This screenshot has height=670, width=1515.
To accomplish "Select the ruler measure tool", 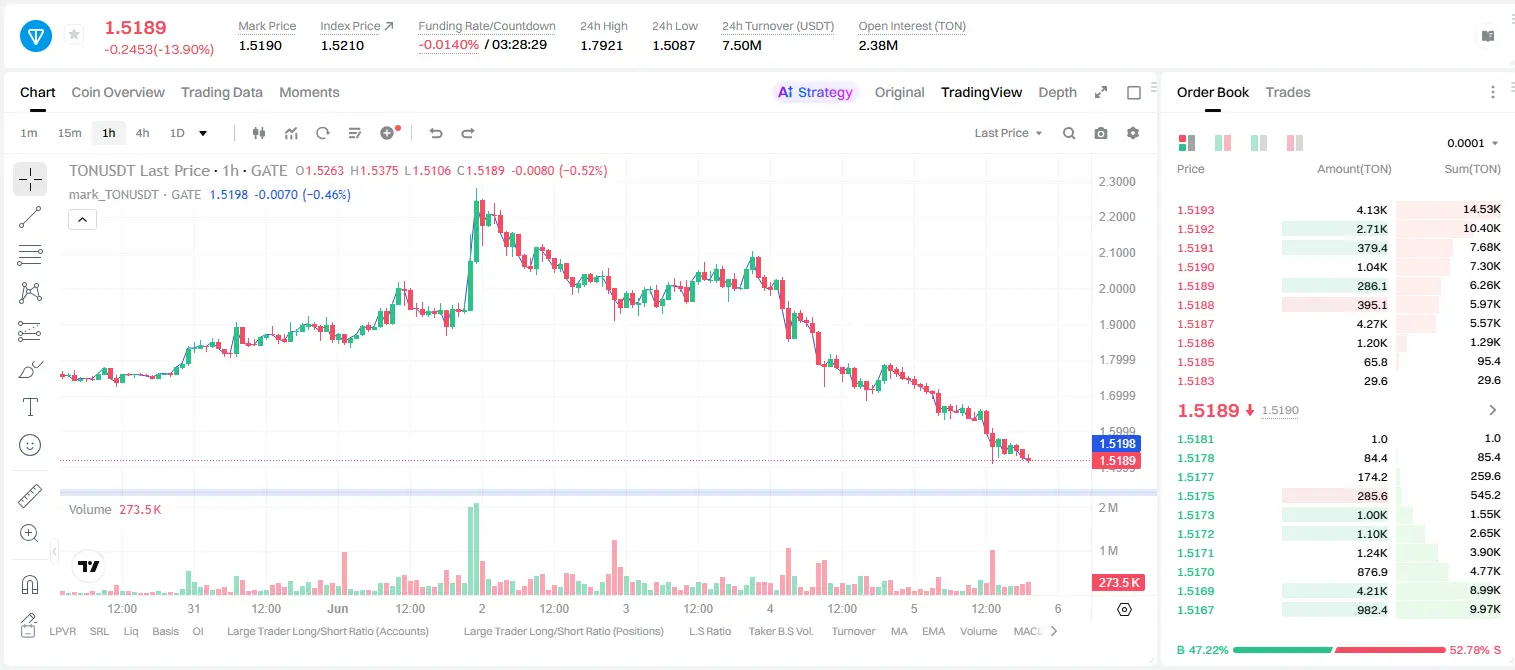I will [30, 496].
